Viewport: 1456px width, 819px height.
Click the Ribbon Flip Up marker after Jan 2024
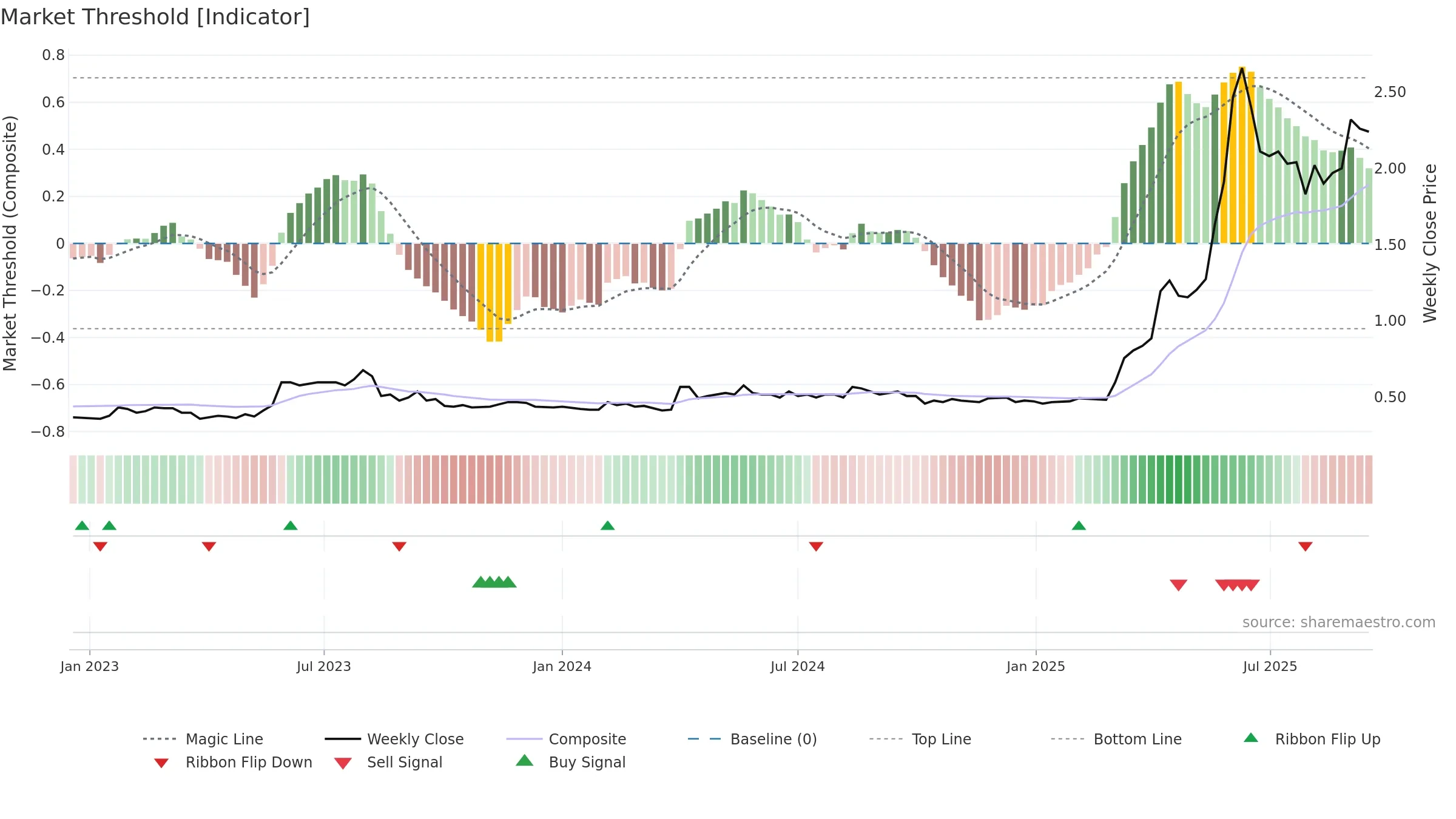608,525
